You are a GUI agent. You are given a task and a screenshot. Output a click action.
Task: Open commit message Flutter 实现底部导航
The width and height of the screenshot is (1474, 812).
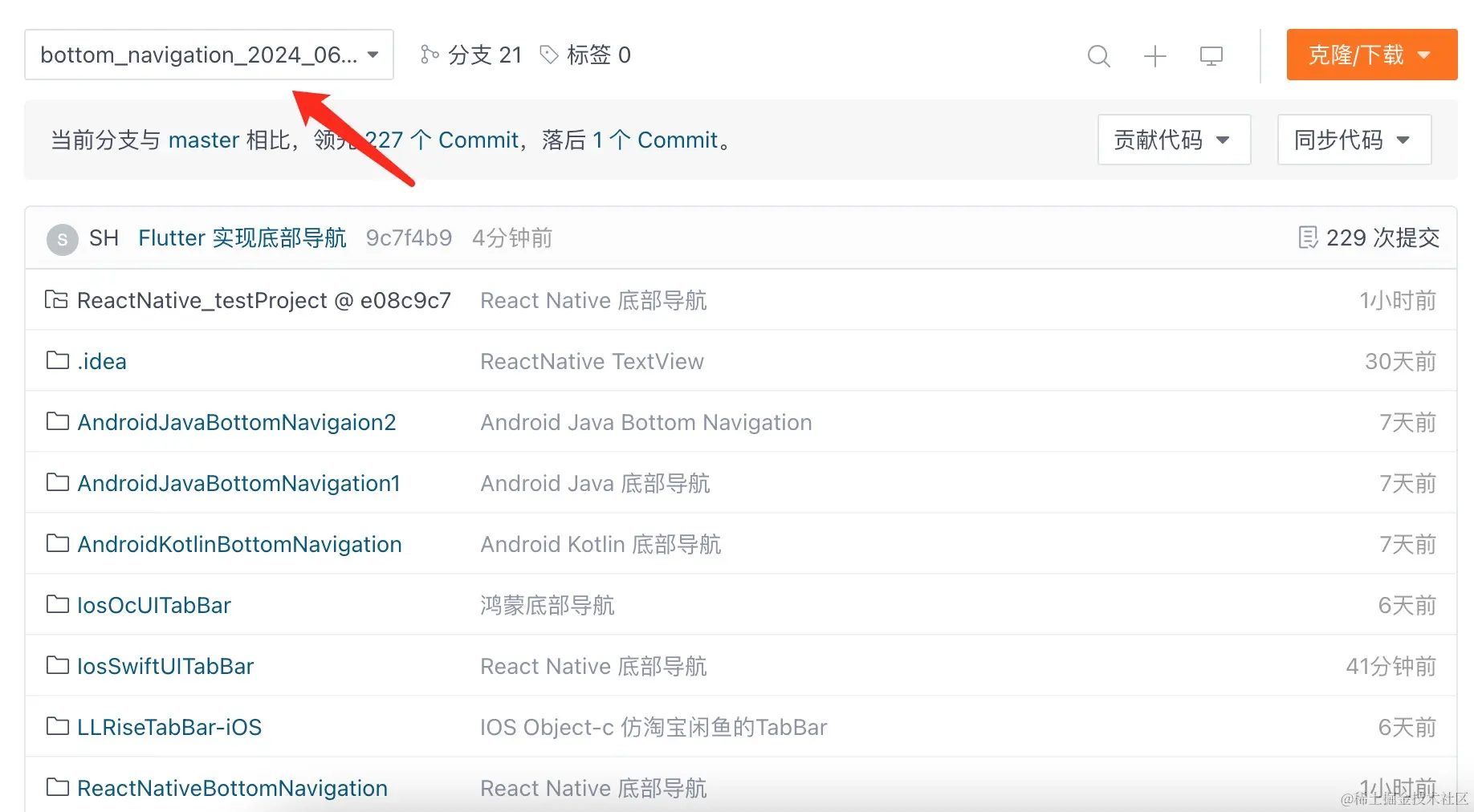click(x=242, y=238)
